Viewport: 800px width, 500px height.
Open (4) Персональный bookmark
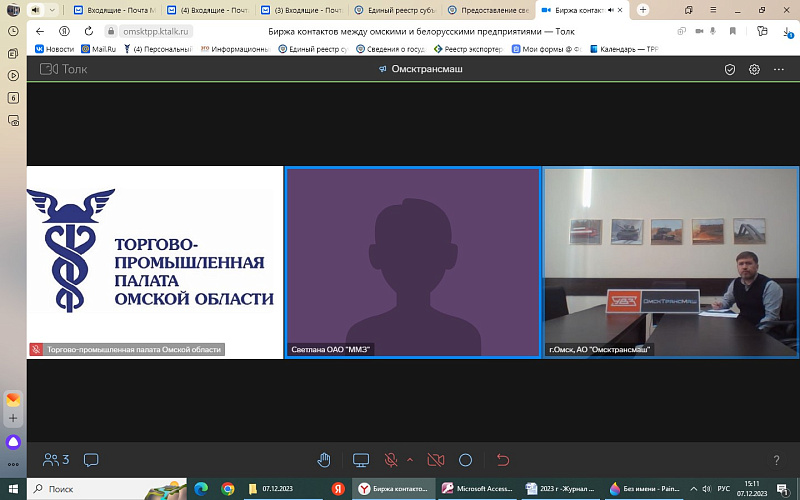pos(158,49)
